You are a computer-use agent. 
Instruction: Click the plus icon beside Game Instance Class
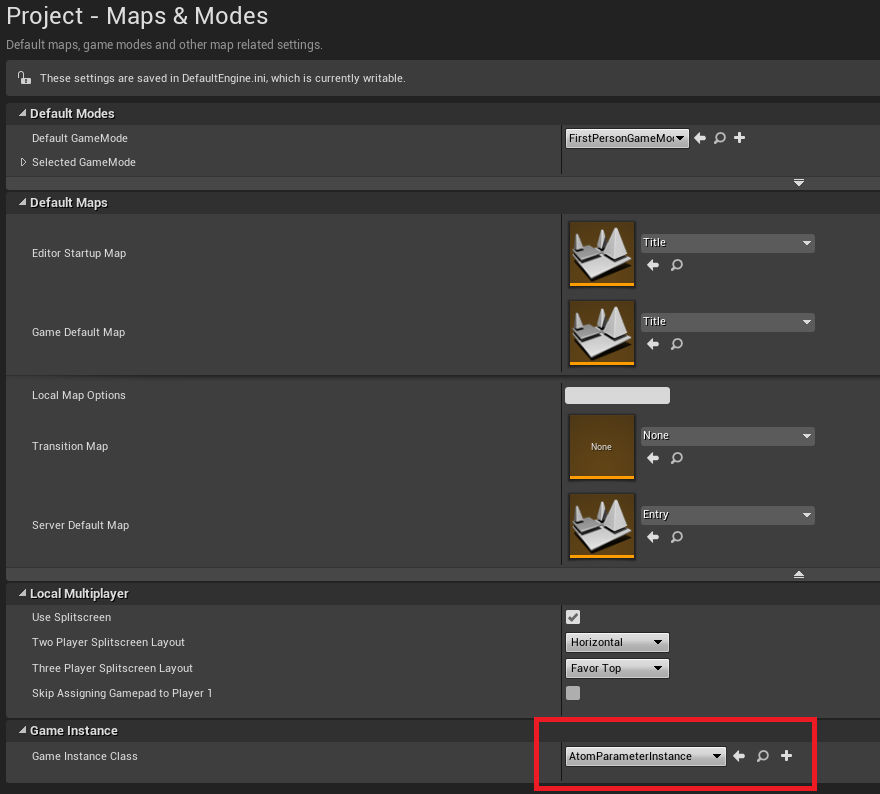tap(786, 756)
